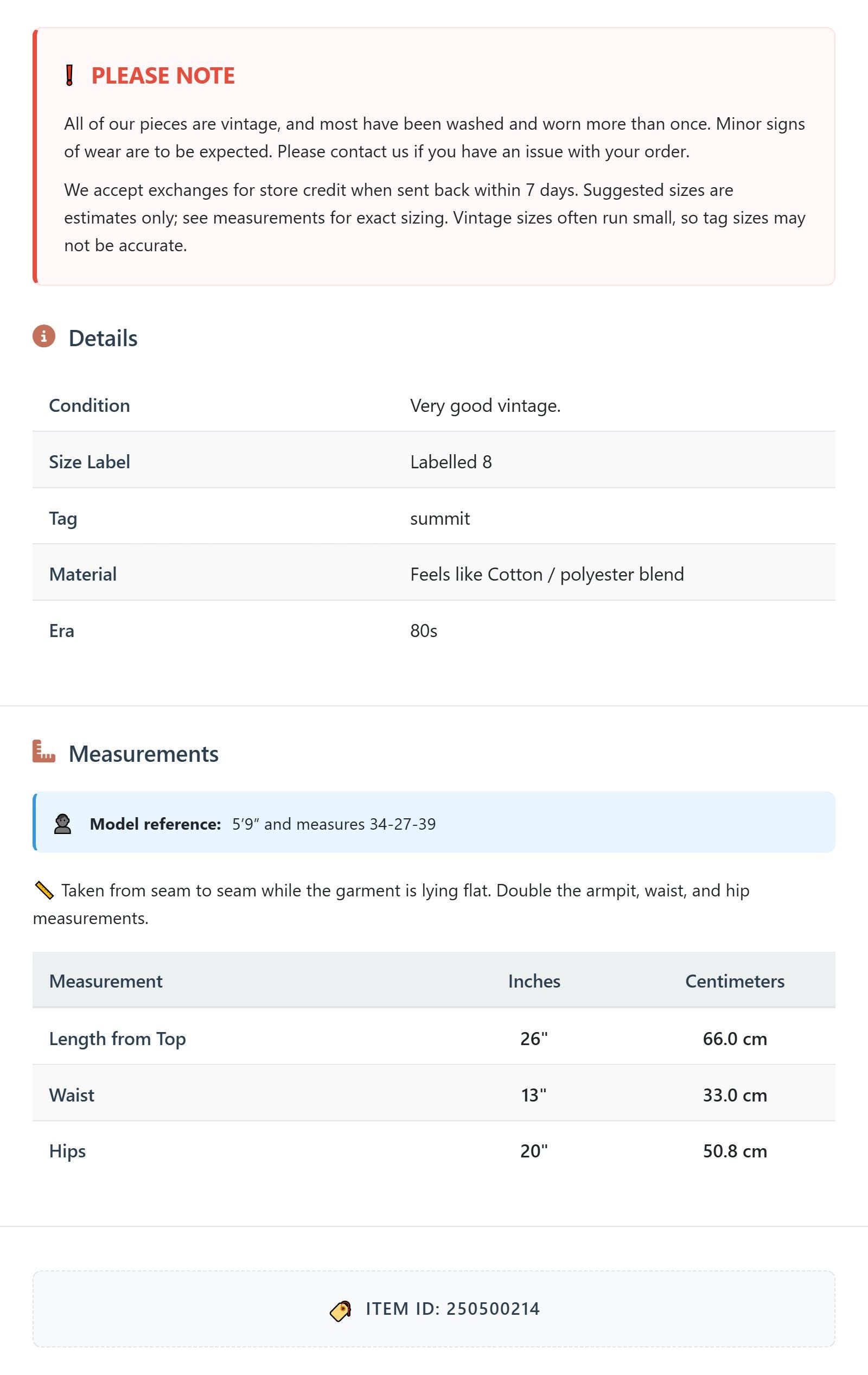Click the Measurements section heading
The width and height of the screenshot is (868, 1375).
(x=143, y=754)
